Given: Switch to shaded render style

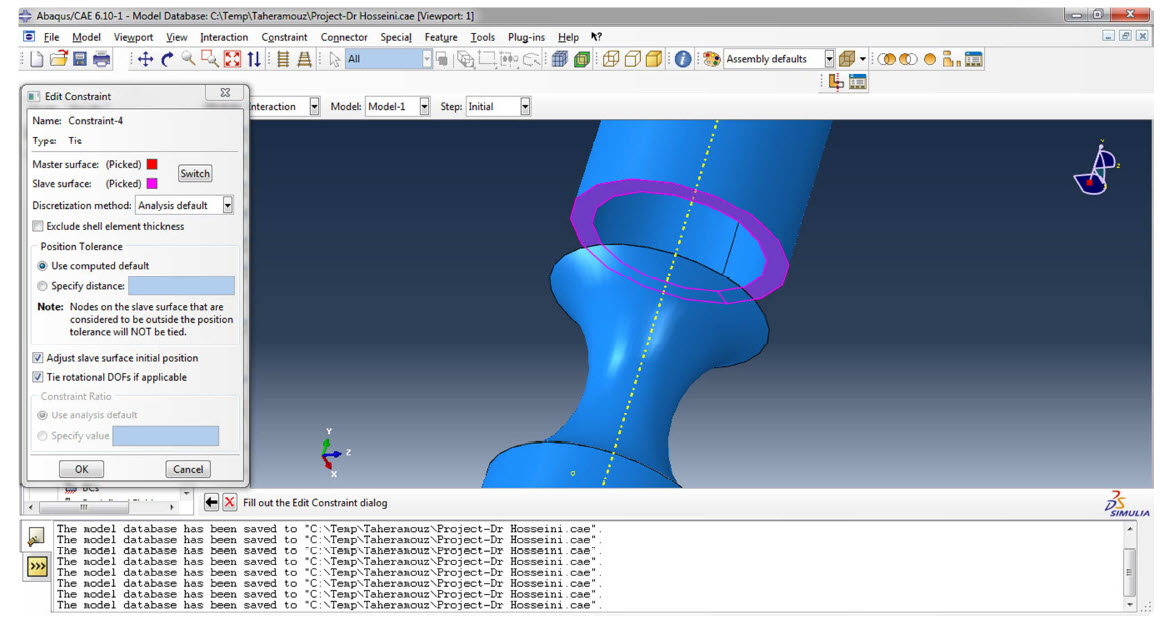Looking at the screenshot, I should [654, 59].
